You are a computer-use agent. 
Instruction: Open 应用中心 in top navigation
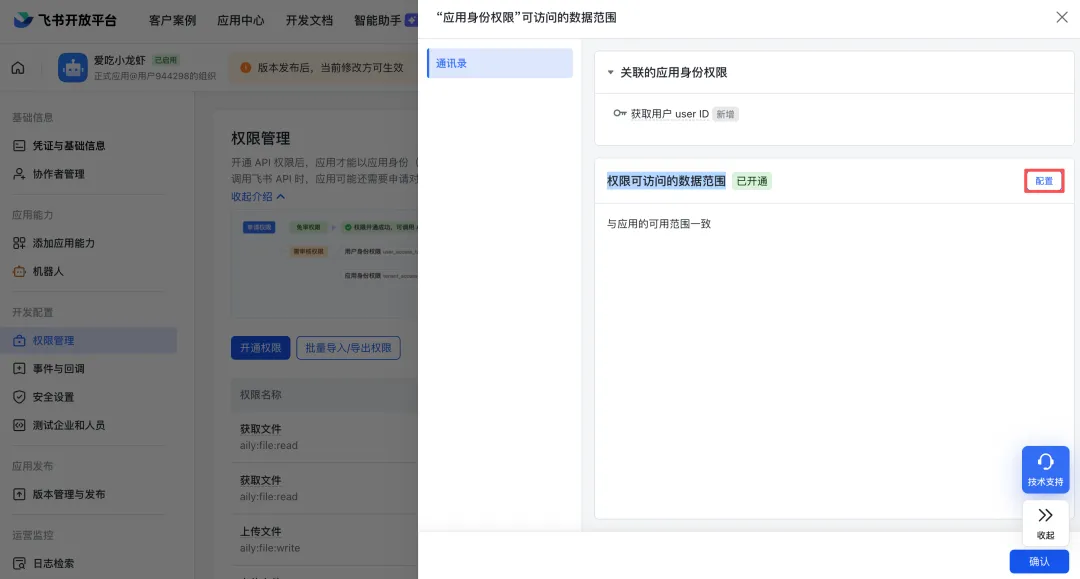[240, 21]
